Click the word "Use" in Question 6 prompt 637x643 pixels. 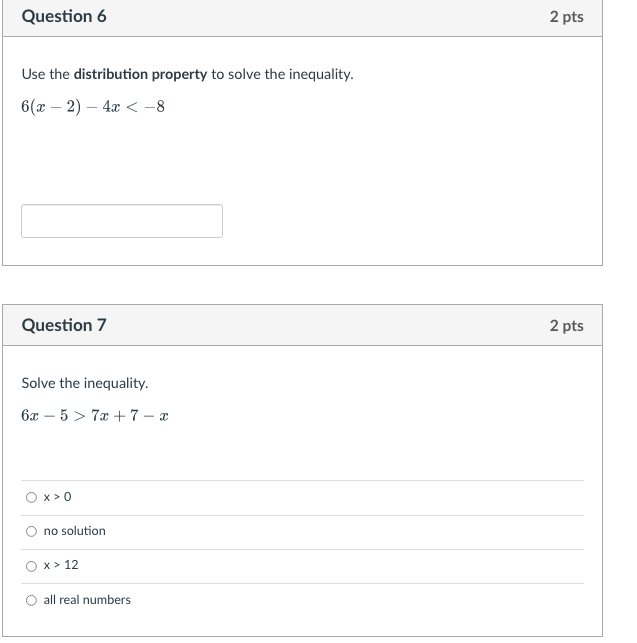click(x=34, y=74)
